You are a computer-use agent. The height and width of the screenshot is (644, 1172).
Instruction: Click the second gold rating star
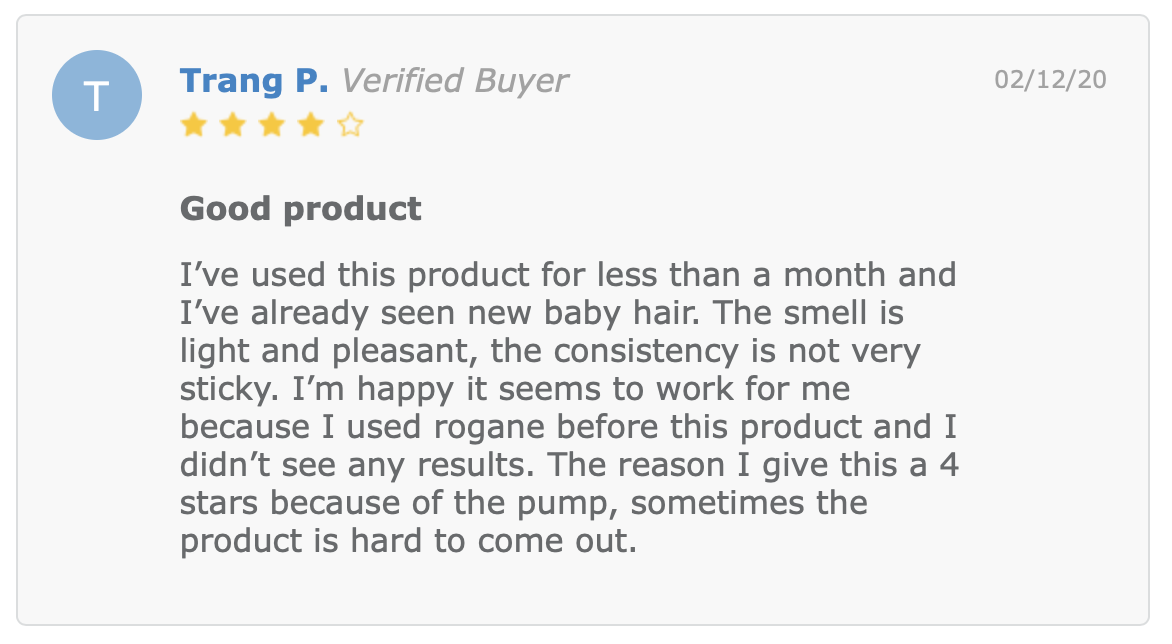click(x=233, y=125)
